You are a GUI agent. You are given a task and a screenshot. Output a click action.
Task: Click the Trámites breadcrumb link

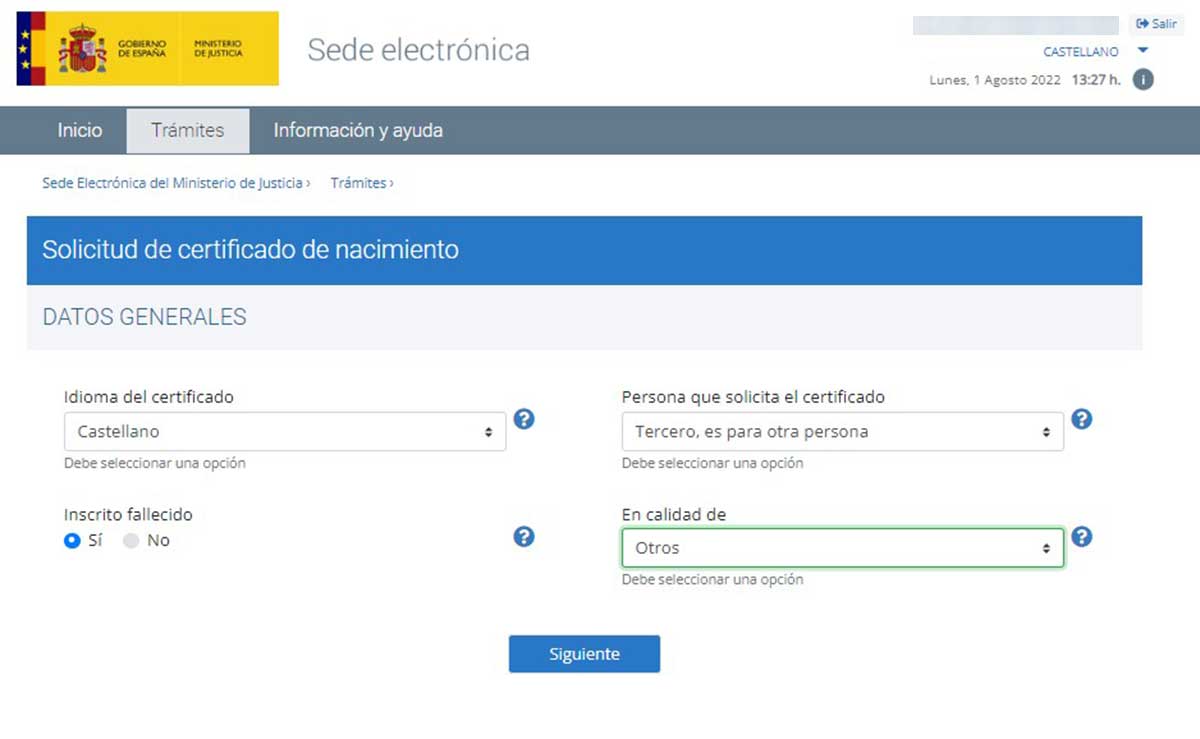[358, 184]
